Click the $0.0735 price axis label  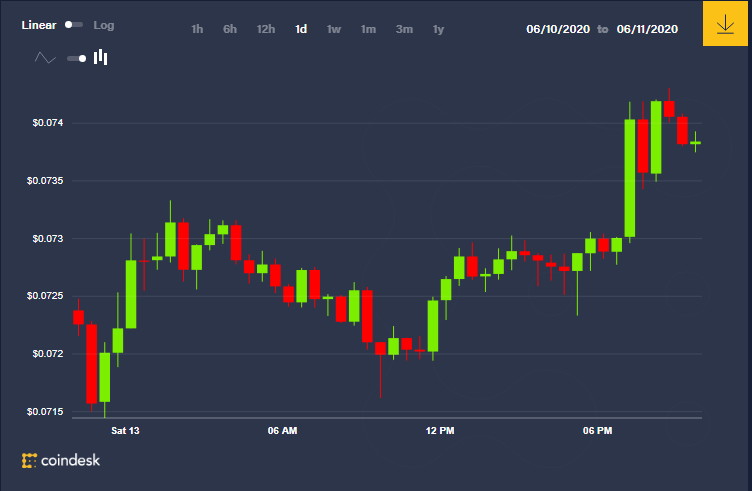[45, 181]
